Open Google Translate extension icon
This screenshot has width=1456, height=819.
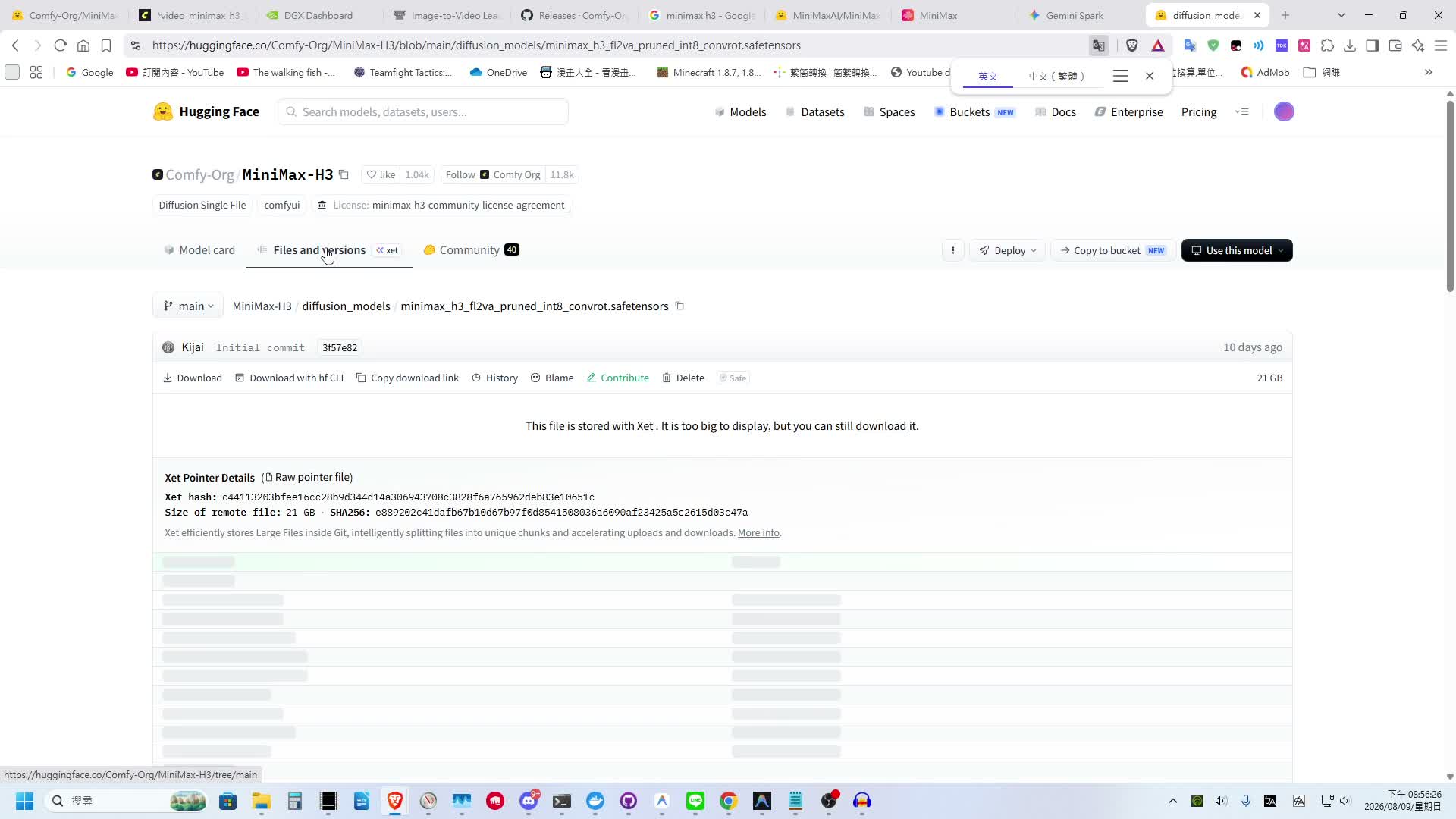(x=1190, y=45)
